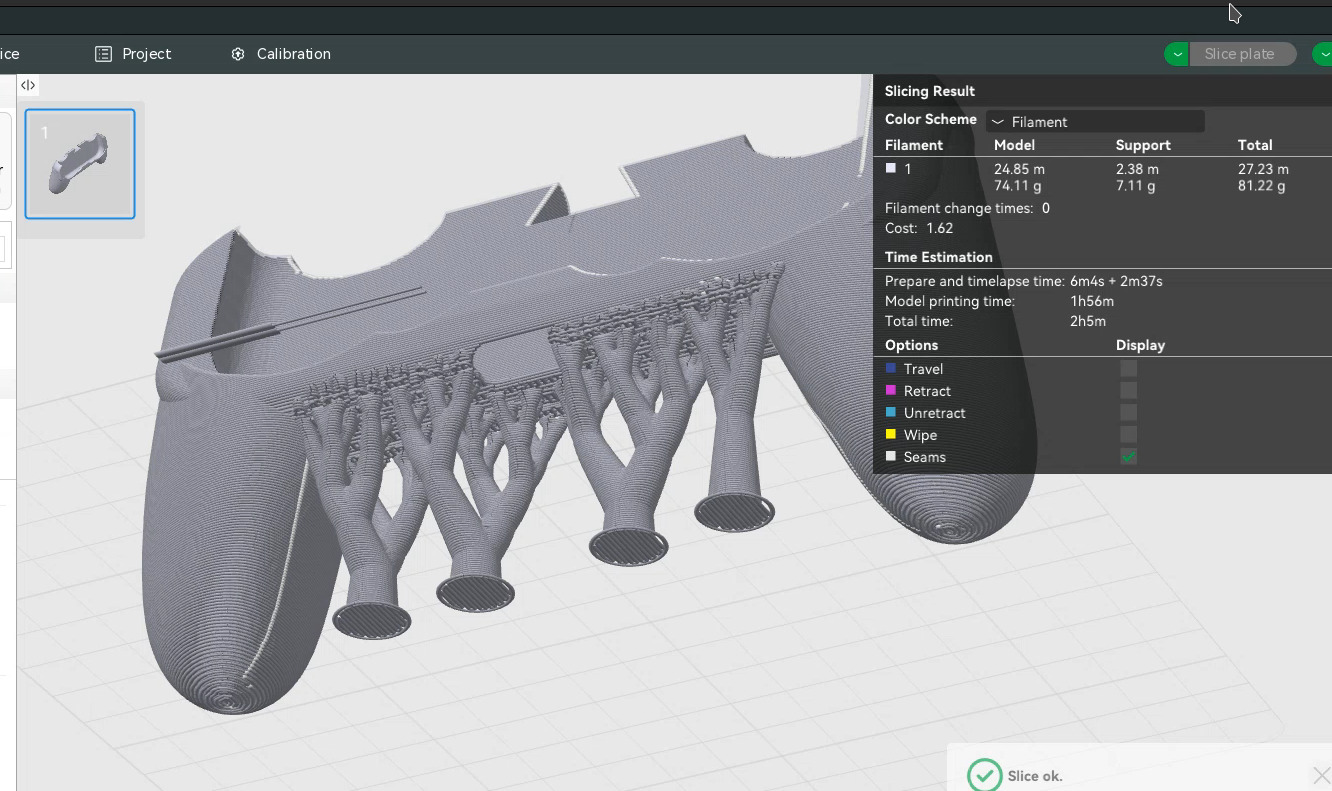Select the plate 1 thumbnail
Screen dimensions: 1332x791
pos(80,164)
